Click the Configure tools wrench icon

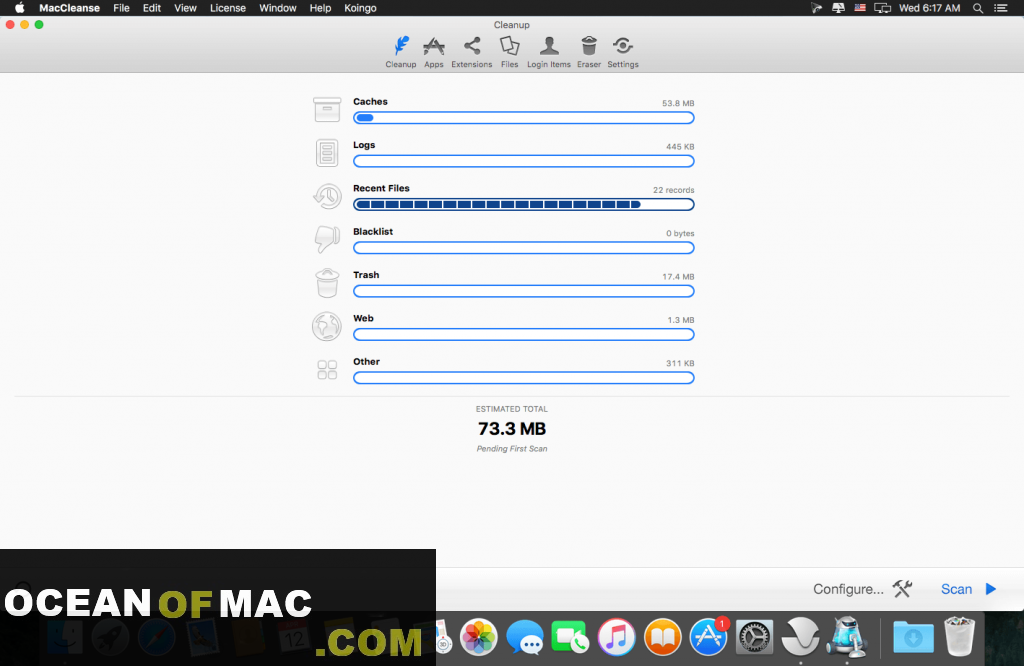tap(903, 589)
